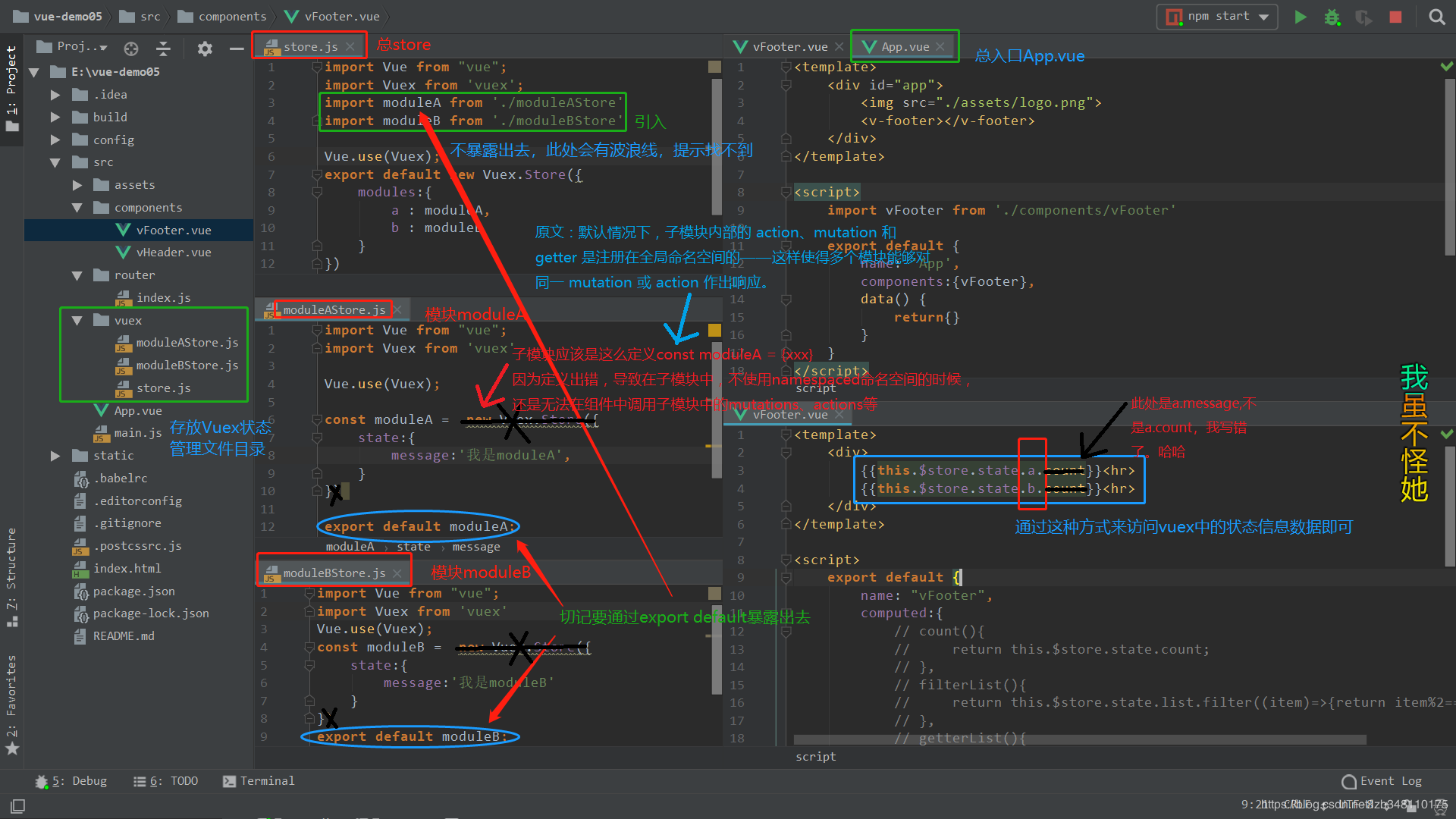Open Search Everywhere magnifier icon
The image size is (1456, 819).
click(x=1436, y=17)
